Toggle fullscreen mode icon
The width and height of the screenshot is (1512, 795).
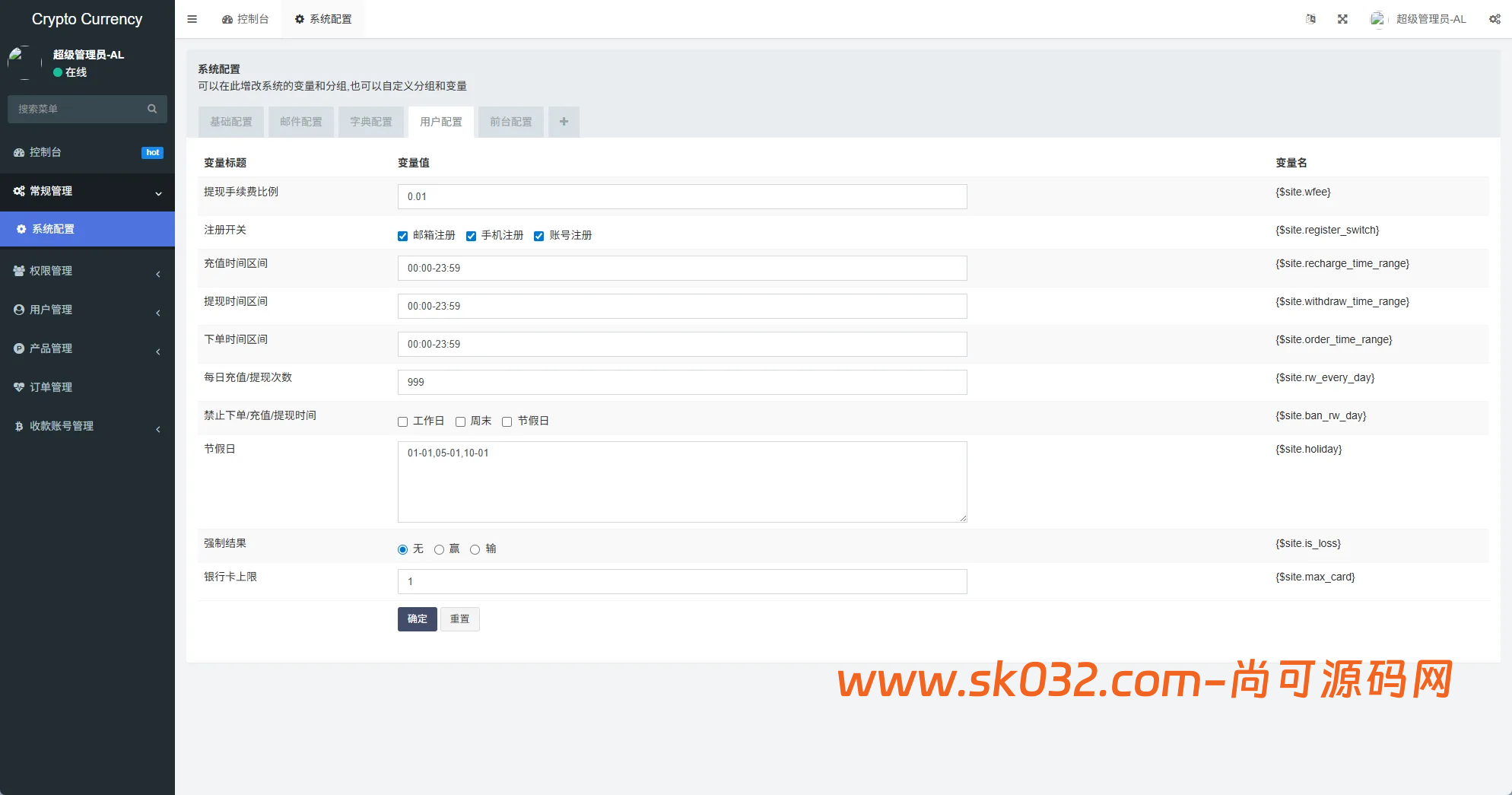point(1342,19)
